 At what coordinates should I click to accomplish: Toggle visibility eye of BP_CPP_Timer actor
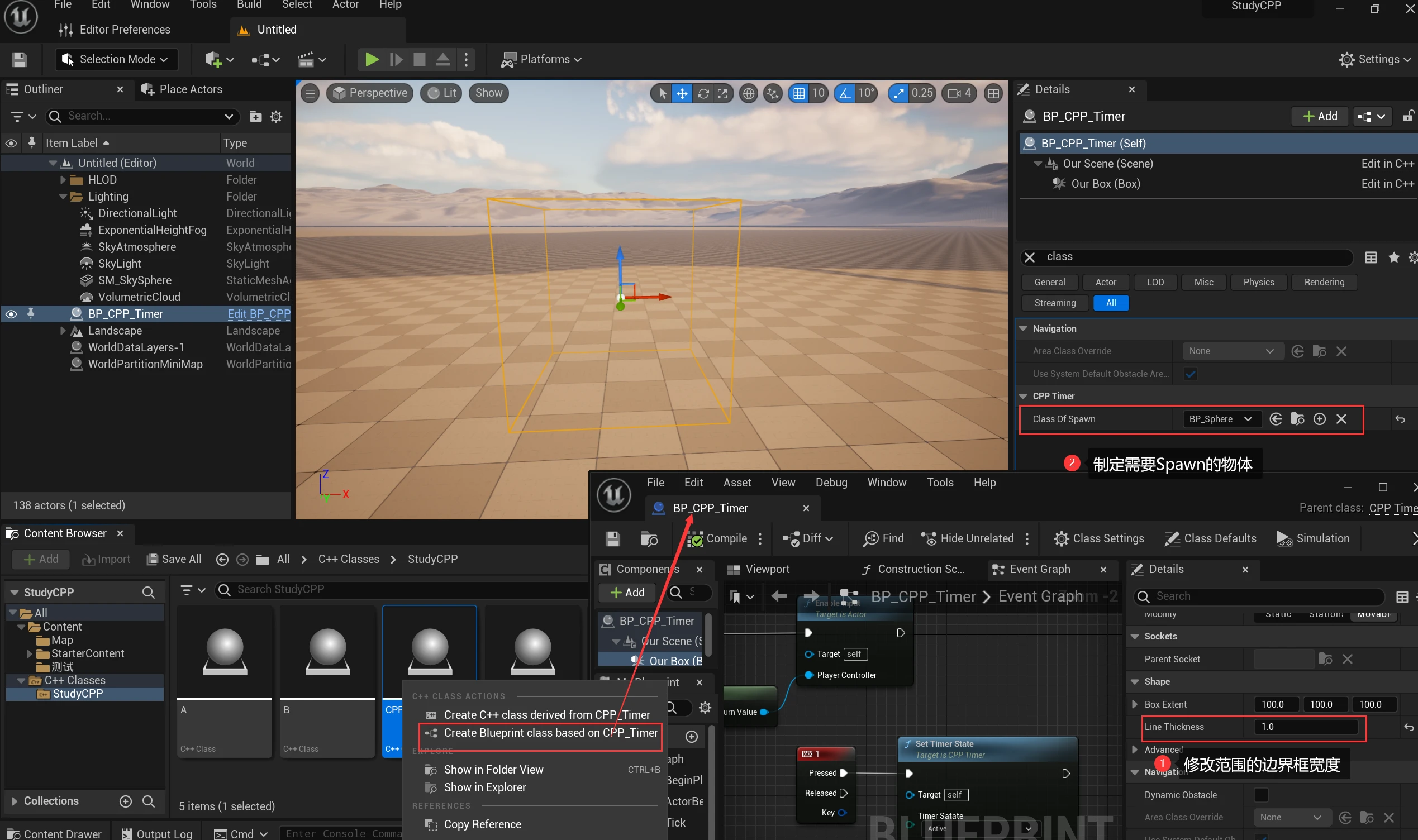coord(11,313)
